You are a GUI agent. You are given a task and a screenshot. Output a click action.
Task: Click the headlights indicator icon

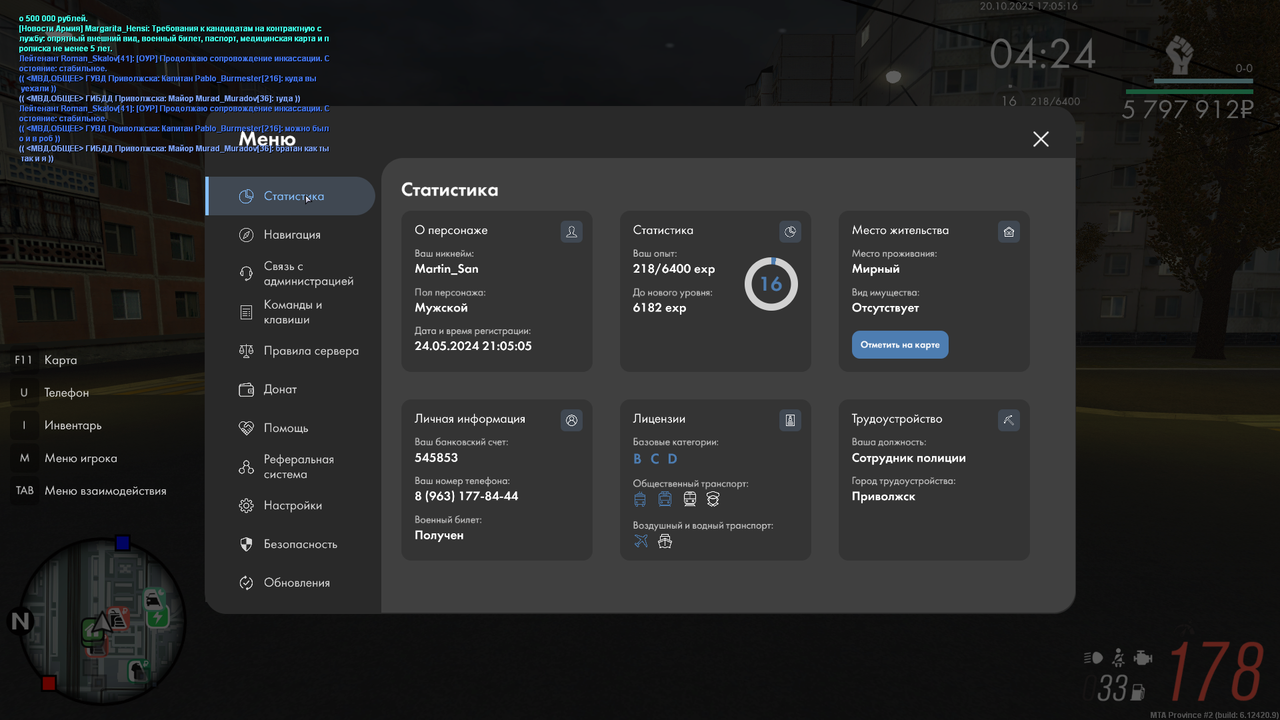point(1093,657)
